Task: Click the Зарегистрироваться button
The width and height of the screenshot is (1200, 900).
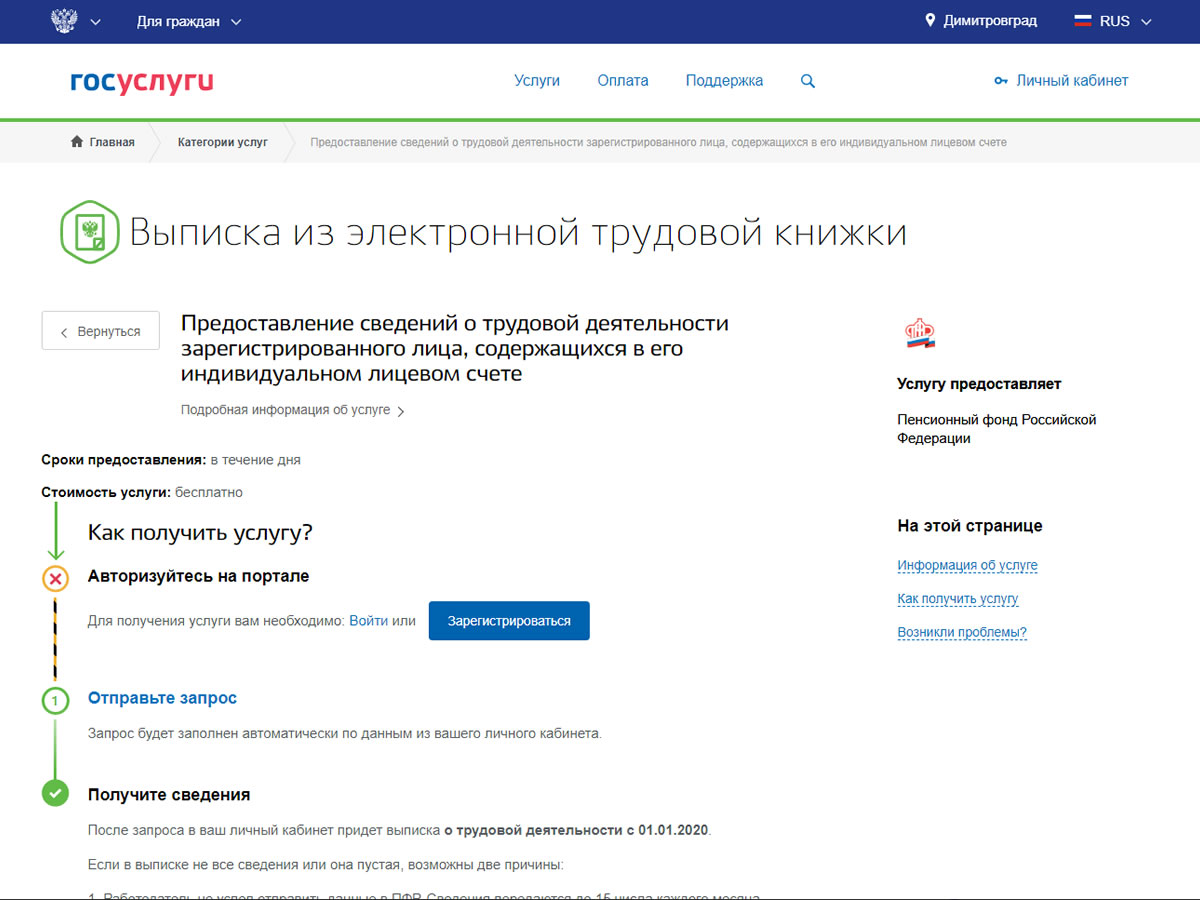Action: (x=509, y=621)
